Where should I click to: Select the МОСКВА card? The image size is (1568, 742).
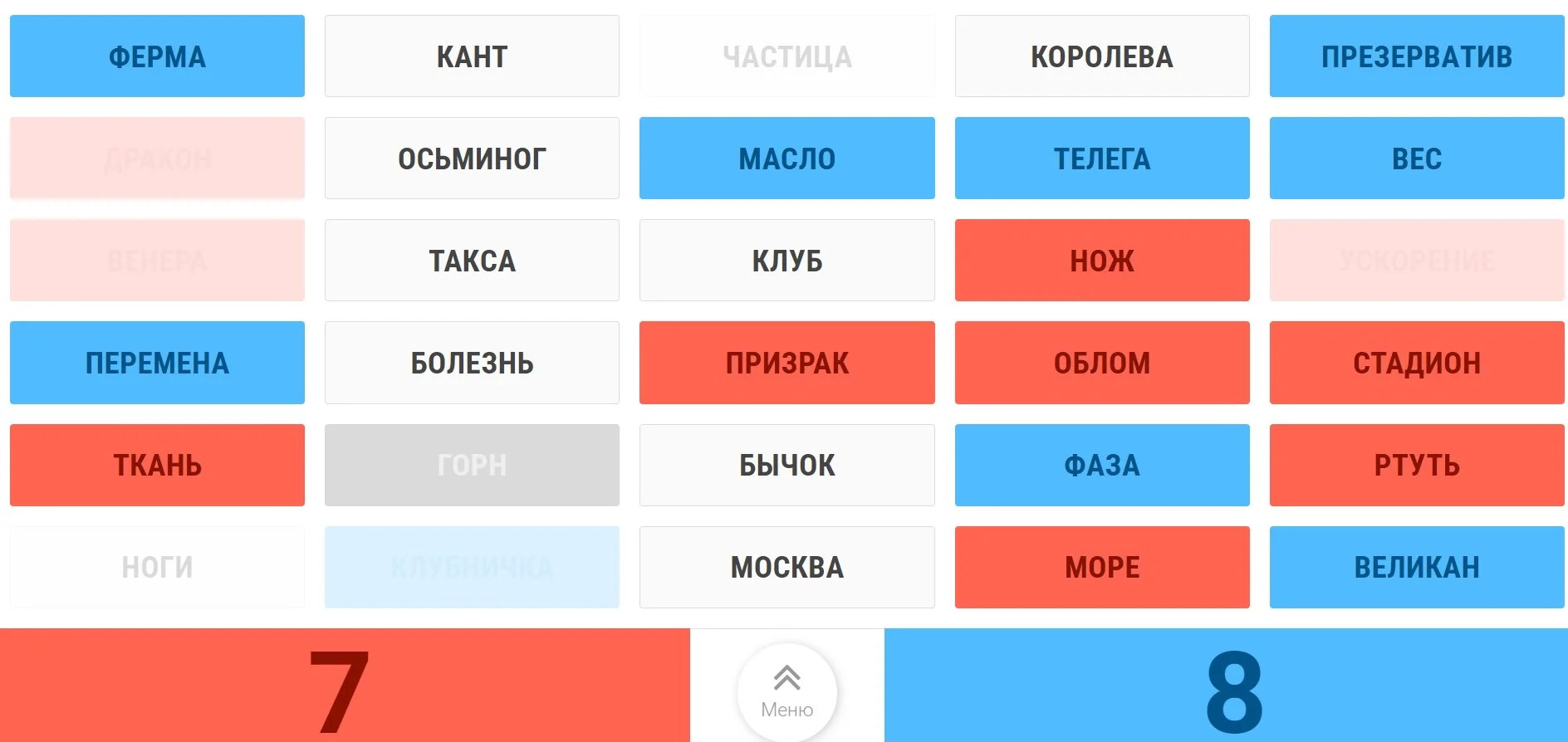[786, 567]
